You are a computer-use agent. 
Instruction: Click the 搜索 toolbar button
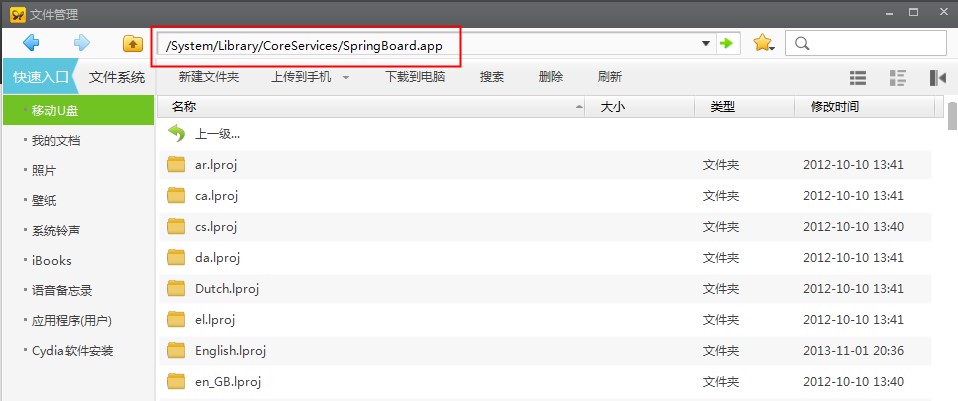(x=492, y=77)
